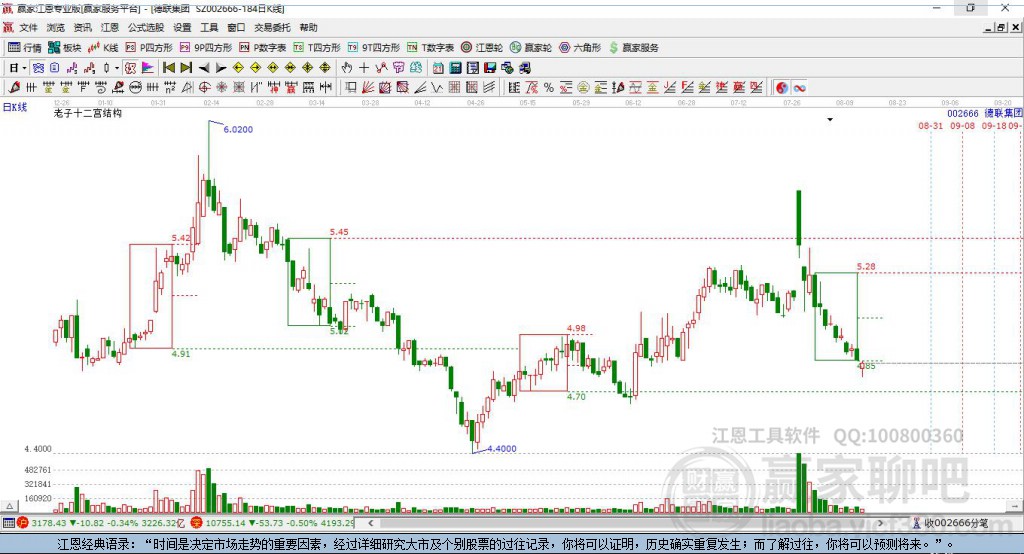Select the red pen drawing tool
The height and width of the screenshot is (554, 1024).
coord(14,88)
